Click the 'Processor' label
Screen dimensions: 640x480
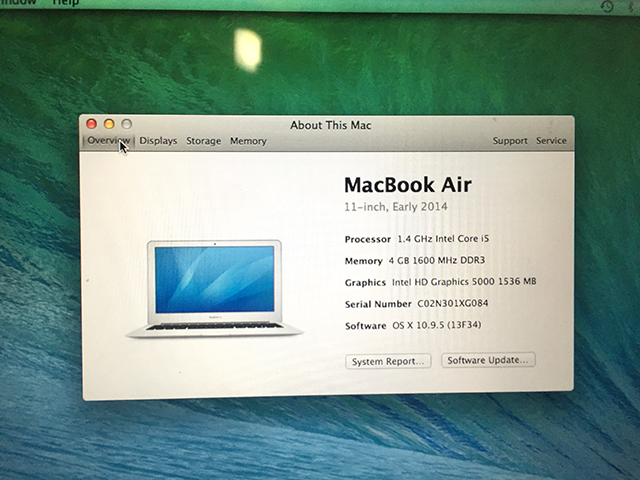click(368, 239)
